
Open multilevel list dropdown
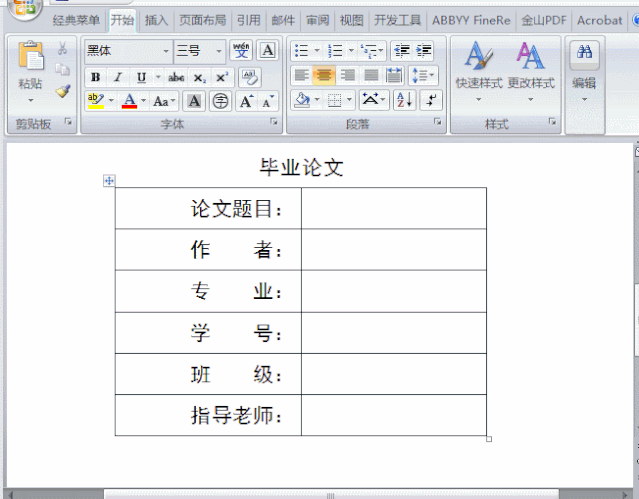[x=381, y=51]
